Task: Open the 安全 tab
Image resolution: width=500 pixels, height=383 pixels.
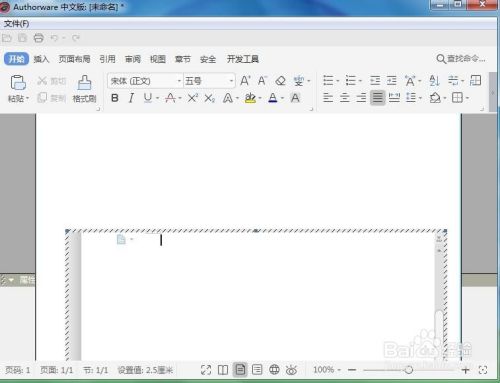Action: click(208, 59)
